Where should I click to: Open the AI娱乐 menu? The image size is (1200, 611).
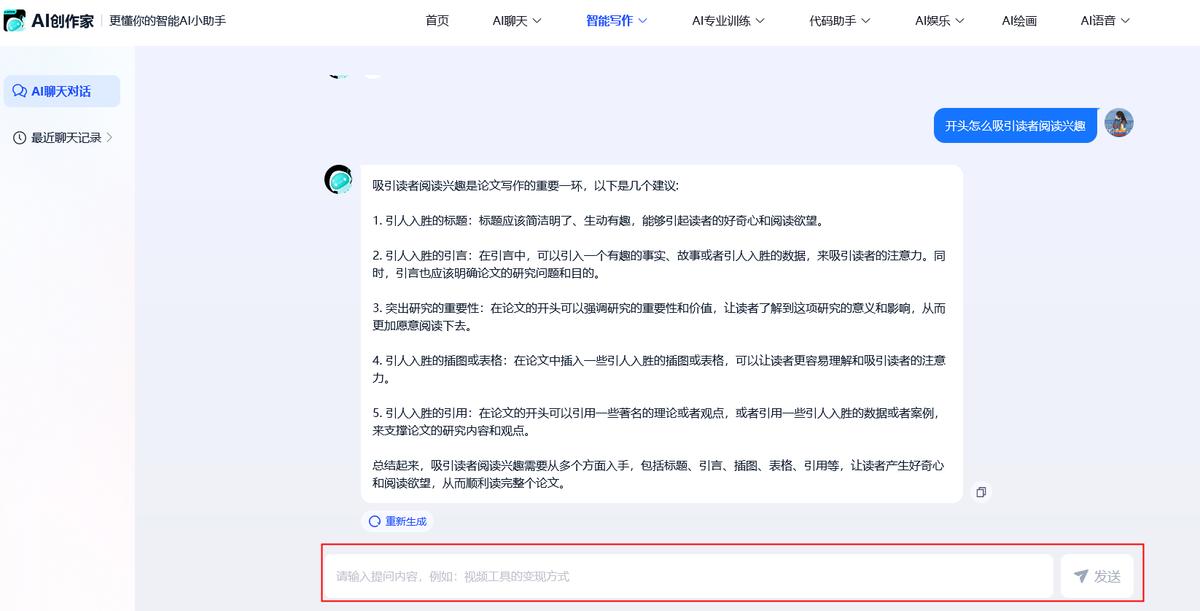937,19
